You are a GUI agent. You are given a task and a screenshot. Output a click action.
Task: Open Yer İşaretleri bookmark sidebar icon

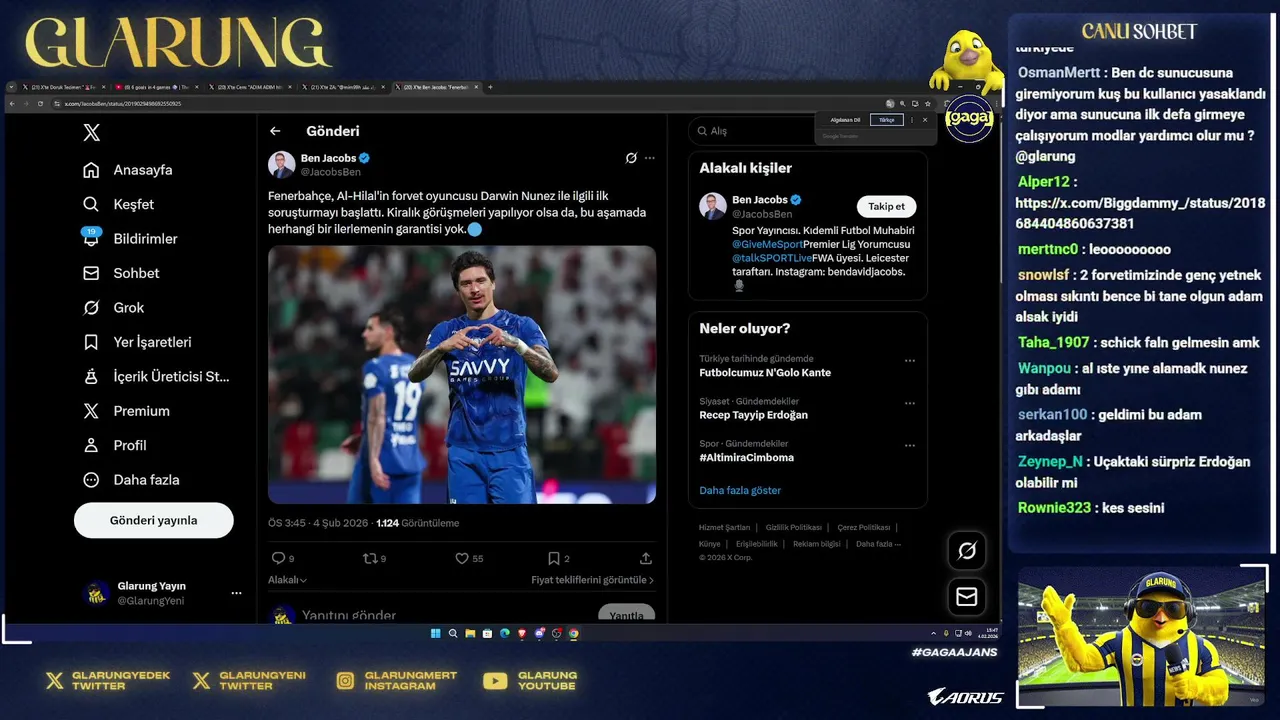(x=91, y=342)
